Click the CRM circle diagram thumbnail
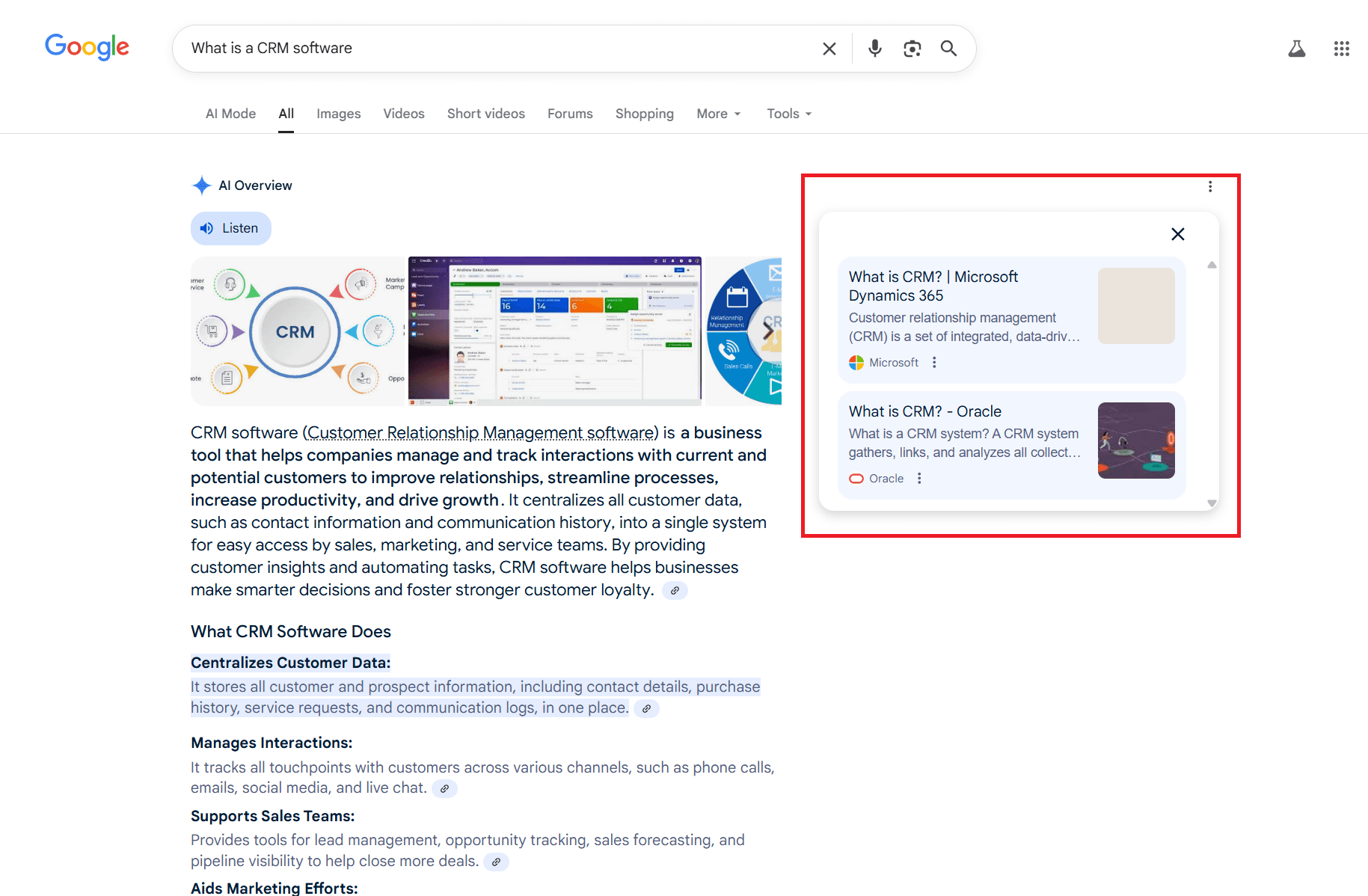1368x896 pixels. click(x=297, y=331)
